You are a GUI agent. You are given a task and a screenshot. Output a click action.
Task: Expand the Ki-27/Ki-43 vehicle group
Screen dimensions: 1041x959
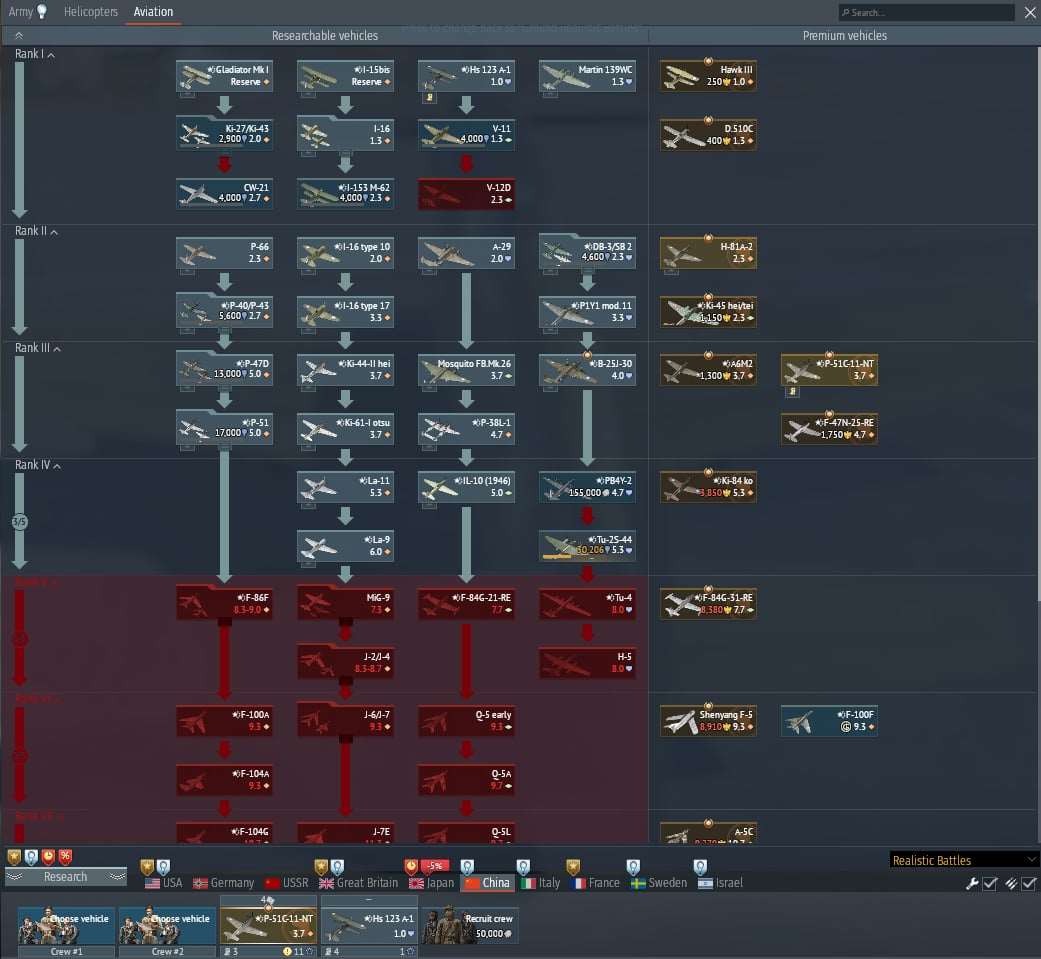[224, 135]
